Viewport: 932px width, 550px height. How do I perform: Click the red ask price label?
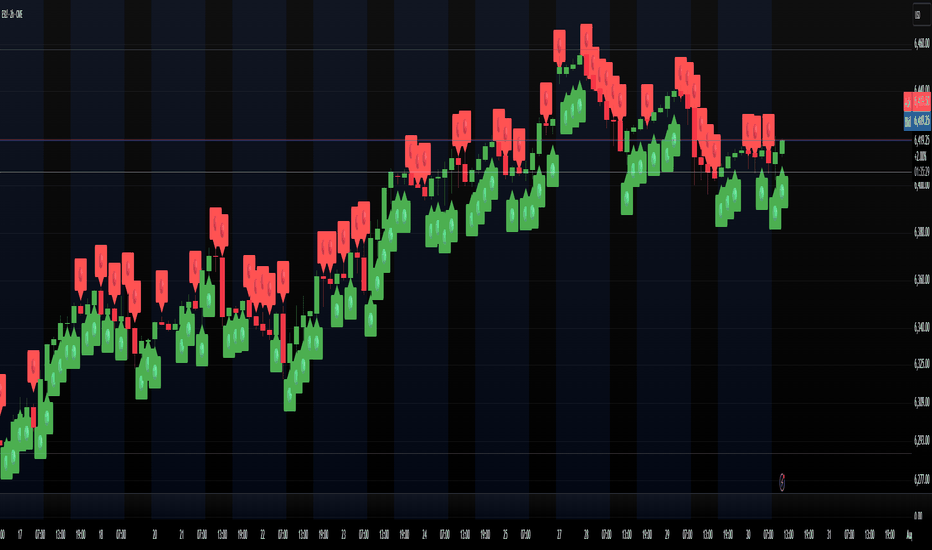917,102
